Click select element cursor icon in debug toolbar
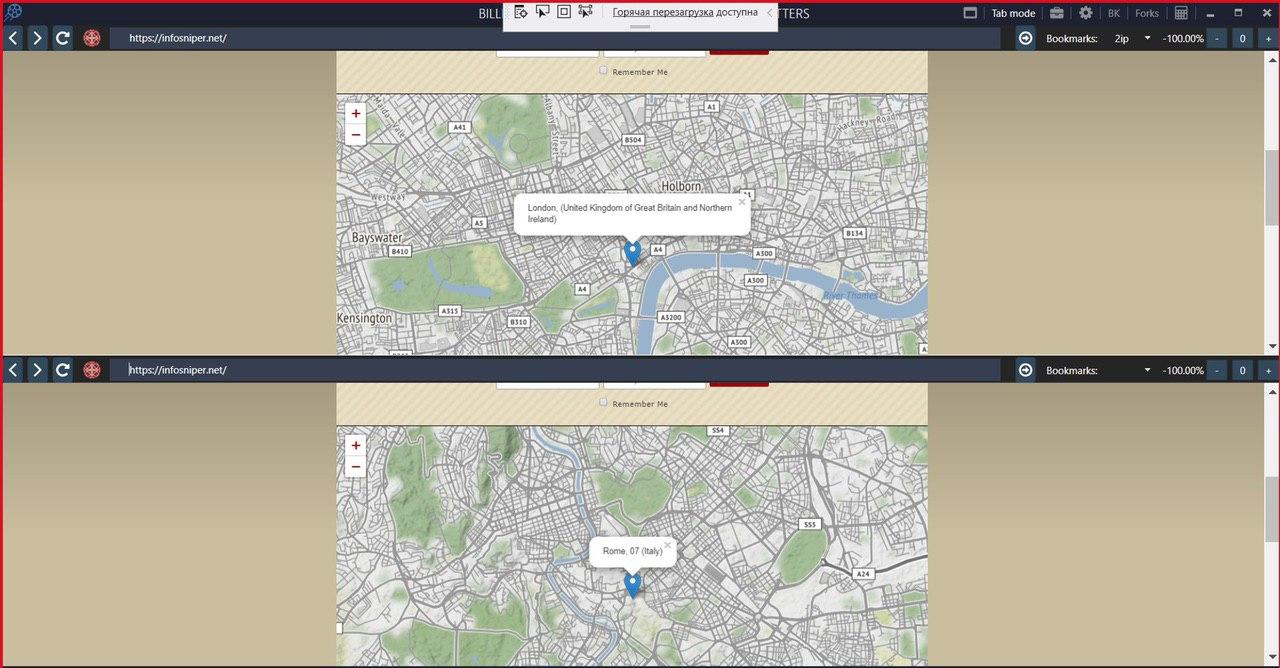Screen dimensions: 1280x668 pyautogui.click(x=542, y=11)
